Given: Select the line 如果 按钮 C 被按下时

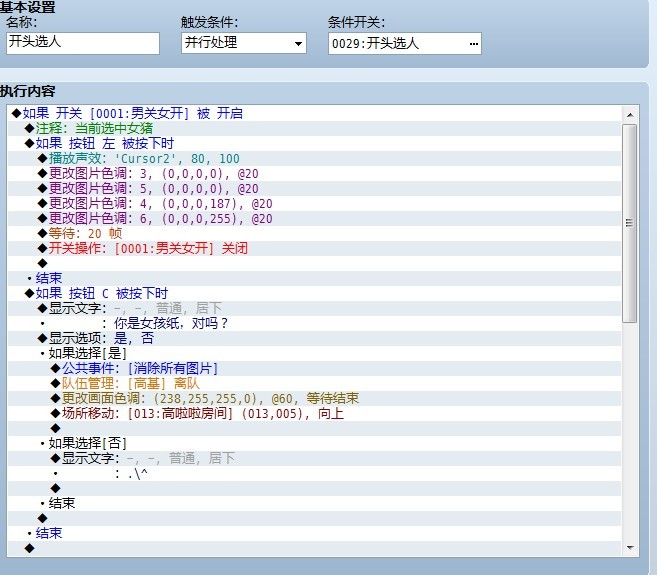Looking at the screenshot, I should pyautogui.click(x=314, y=293).
